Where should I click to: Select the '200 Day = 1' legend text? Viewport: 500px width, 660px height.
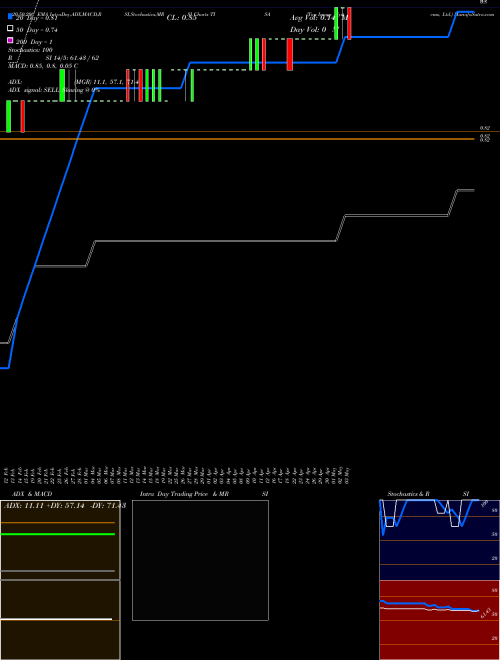35,42
